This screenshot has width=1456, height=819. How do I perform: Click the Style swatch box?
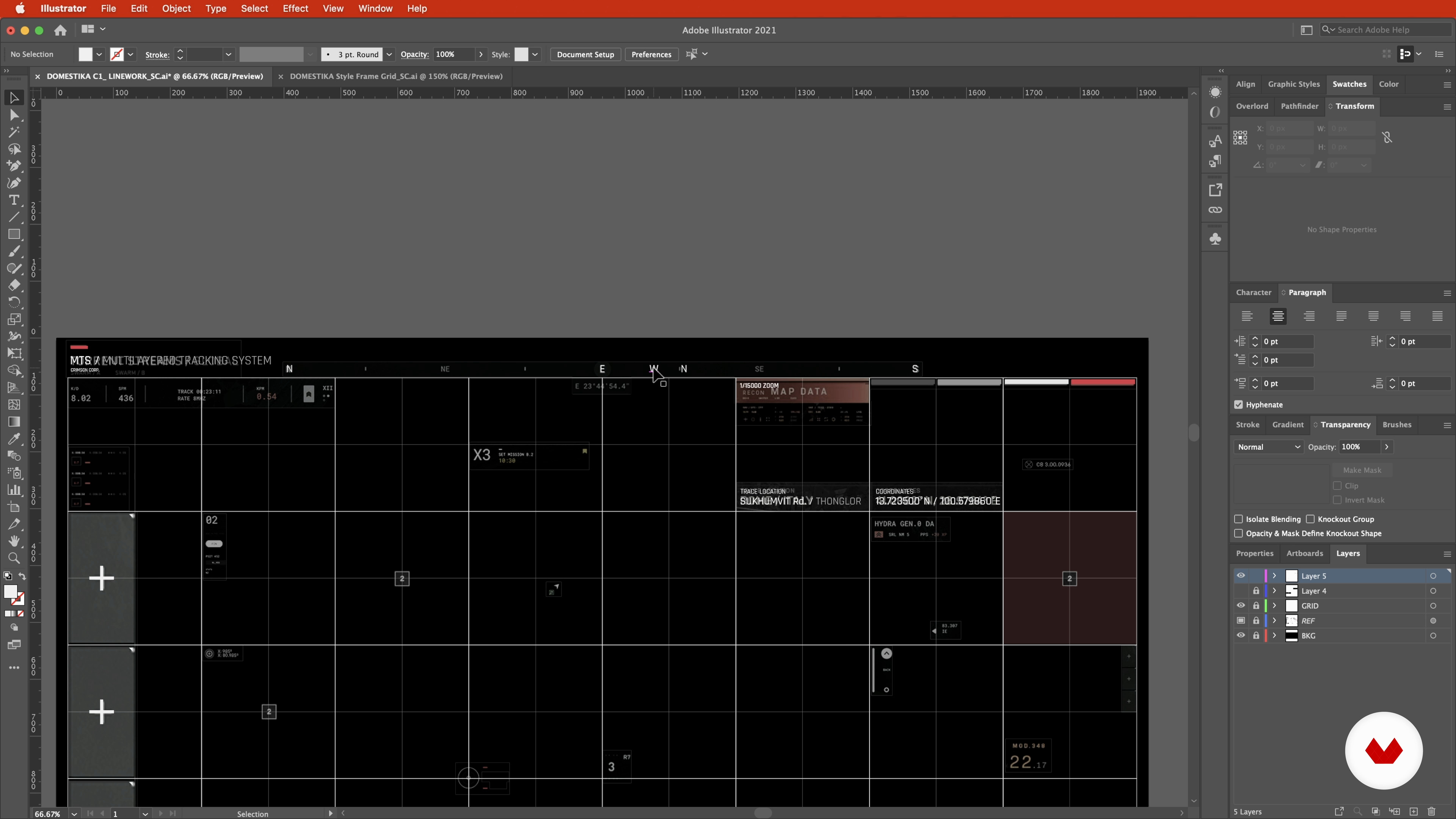click(x=521, y=54)
